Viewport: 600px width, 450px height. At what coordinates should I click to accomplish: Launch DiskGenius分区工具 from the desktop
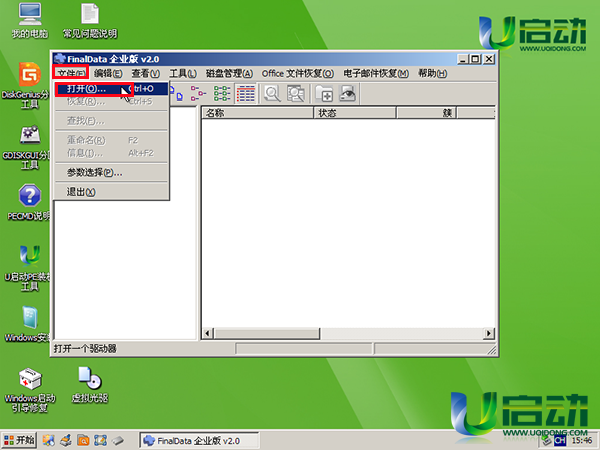(x=28, y=85)
